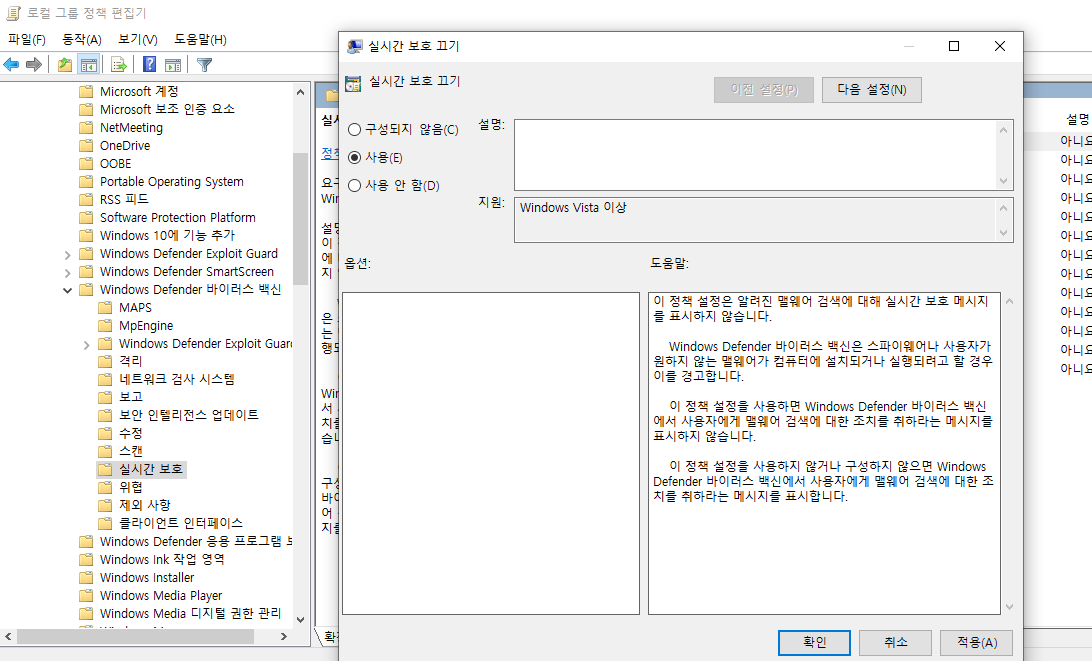
Task: Select the Microsoft 계정 tree item
Action: [139, 91]
